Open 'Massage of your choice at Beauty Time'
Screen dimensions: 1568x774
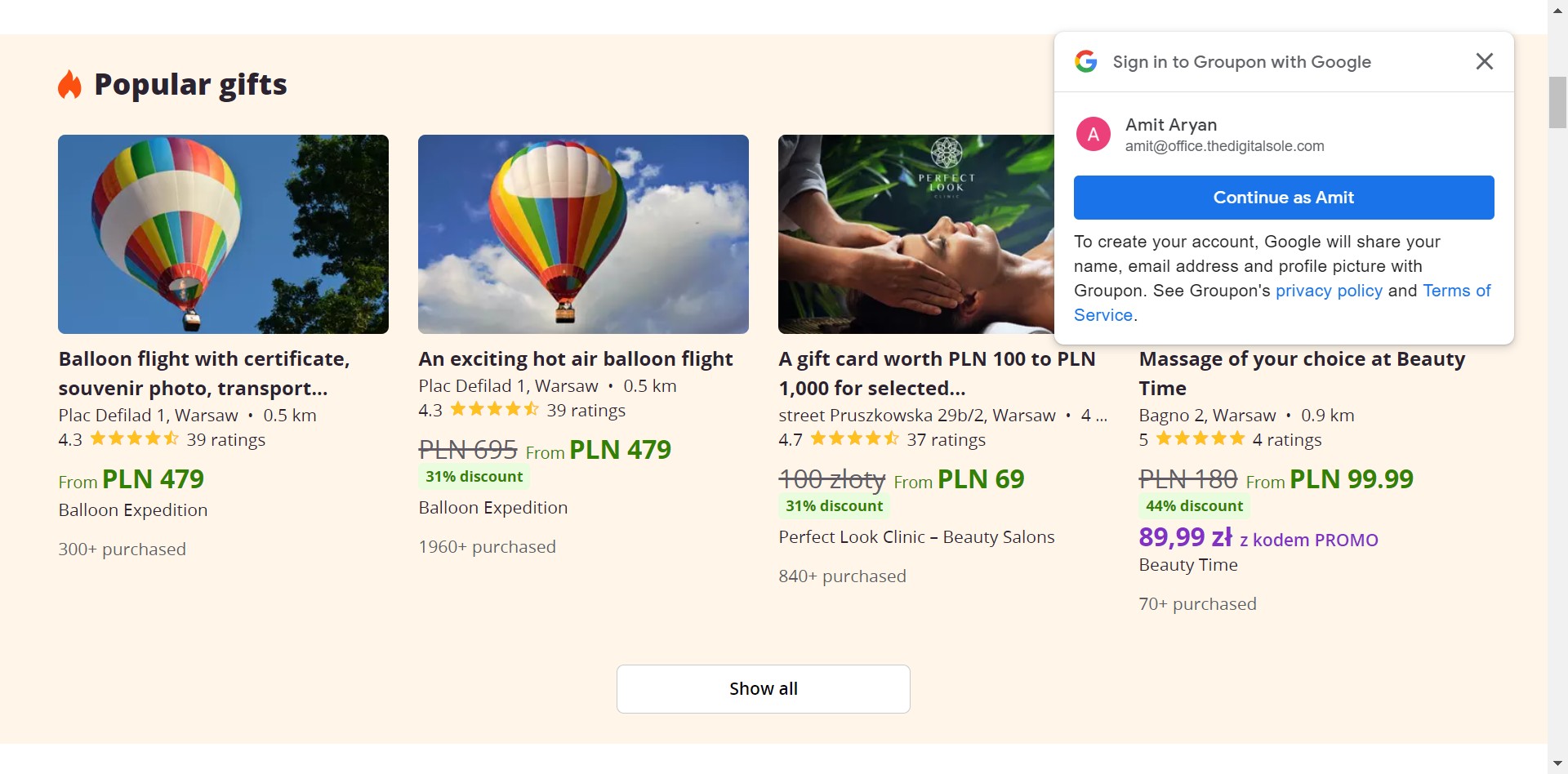(1302, 373)
